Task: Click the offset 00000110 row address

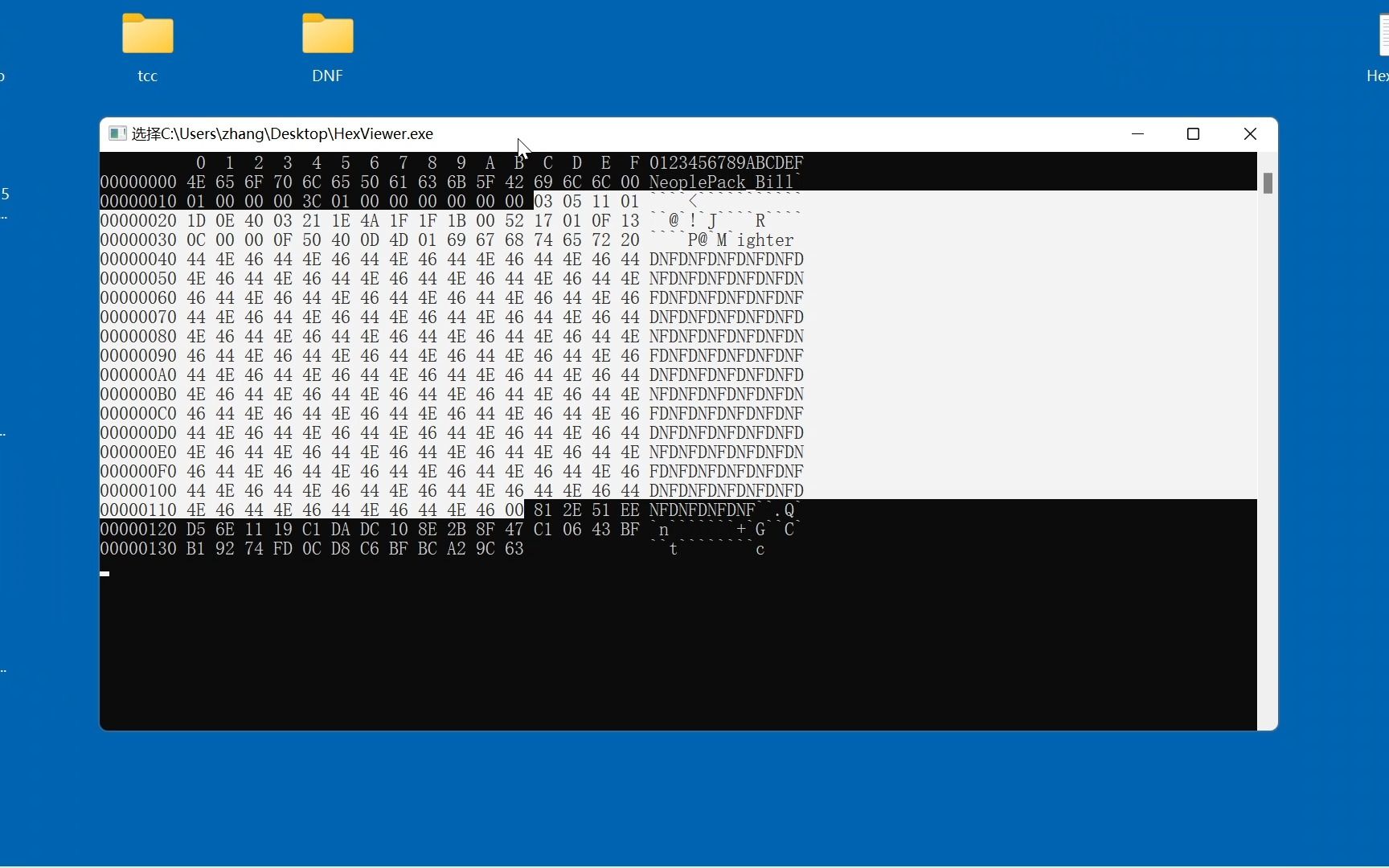Action: 138,510
